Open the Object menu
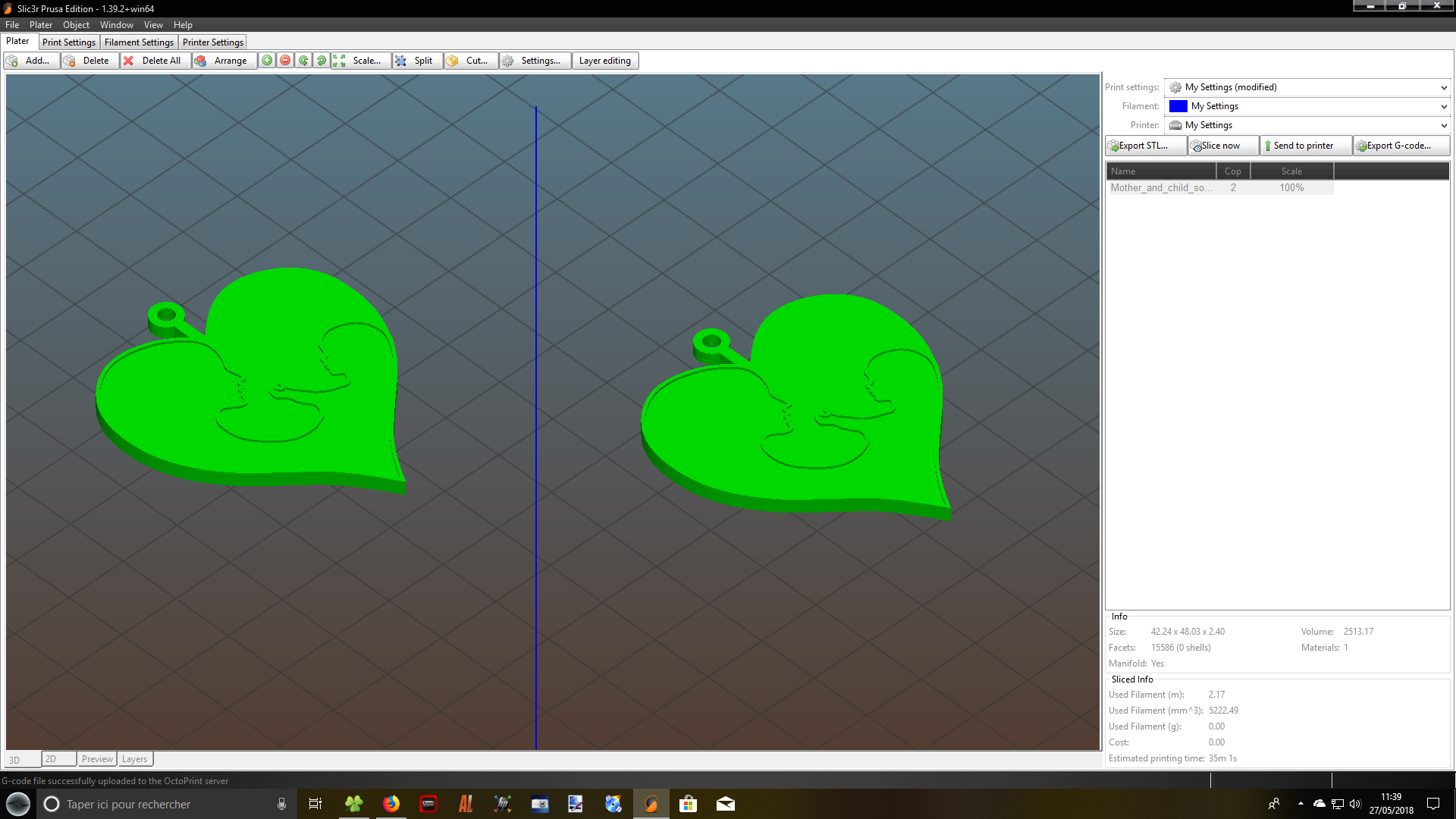Viewport: 1456px width, 819px height. (x=76, y=25)
